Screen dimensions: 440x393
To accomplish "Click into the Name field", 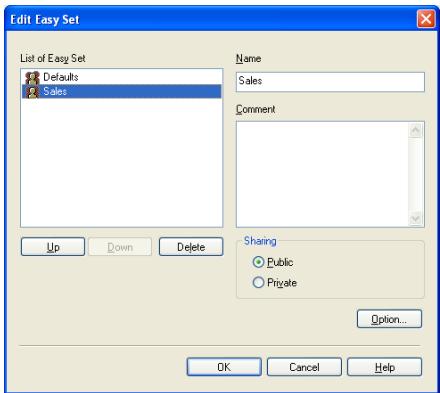I will [330, 82].
